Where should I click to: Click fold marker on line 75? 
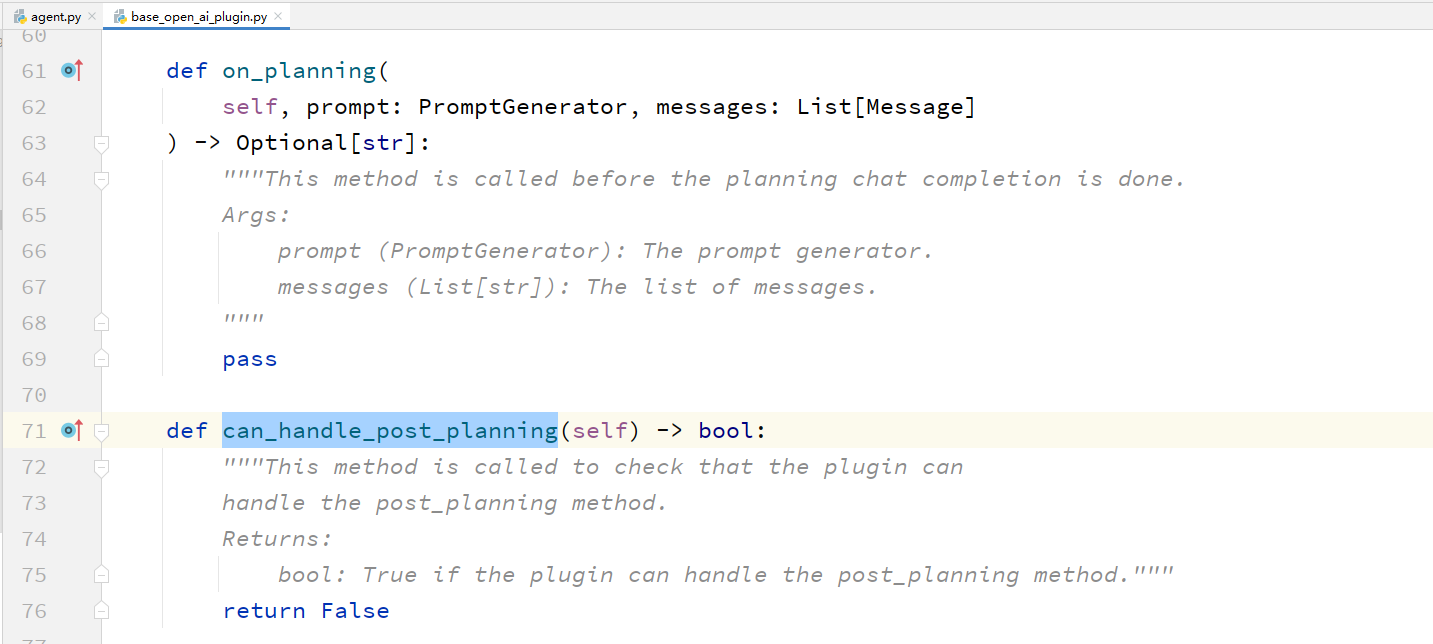[101, 575]
